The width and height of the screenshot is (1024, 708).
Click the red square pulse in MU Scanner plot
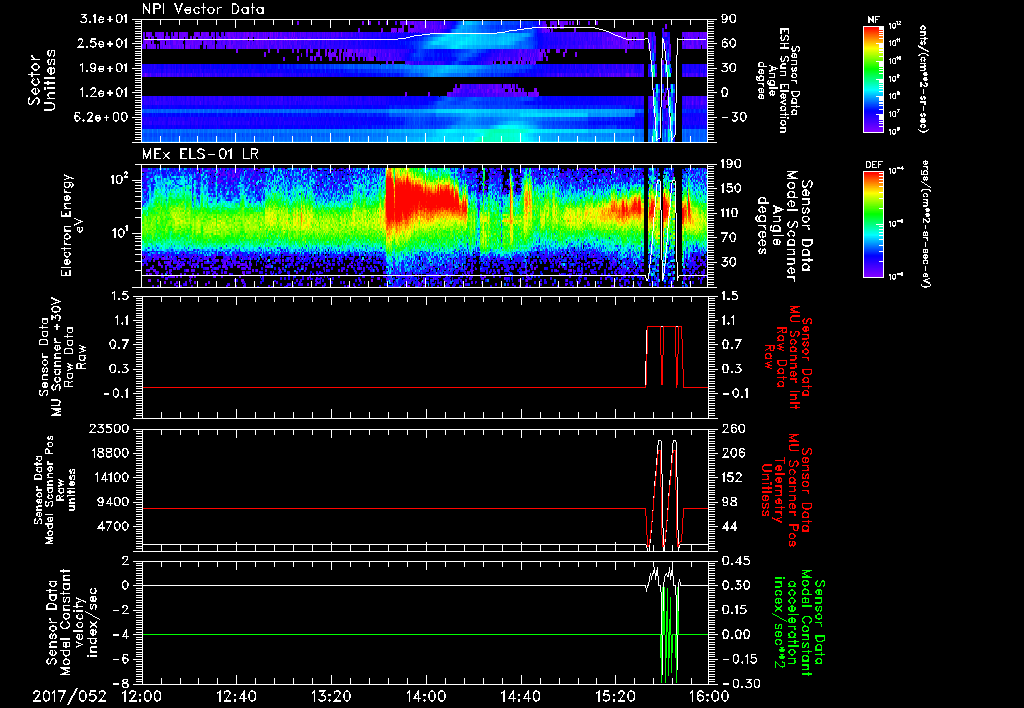coord(664,357)
